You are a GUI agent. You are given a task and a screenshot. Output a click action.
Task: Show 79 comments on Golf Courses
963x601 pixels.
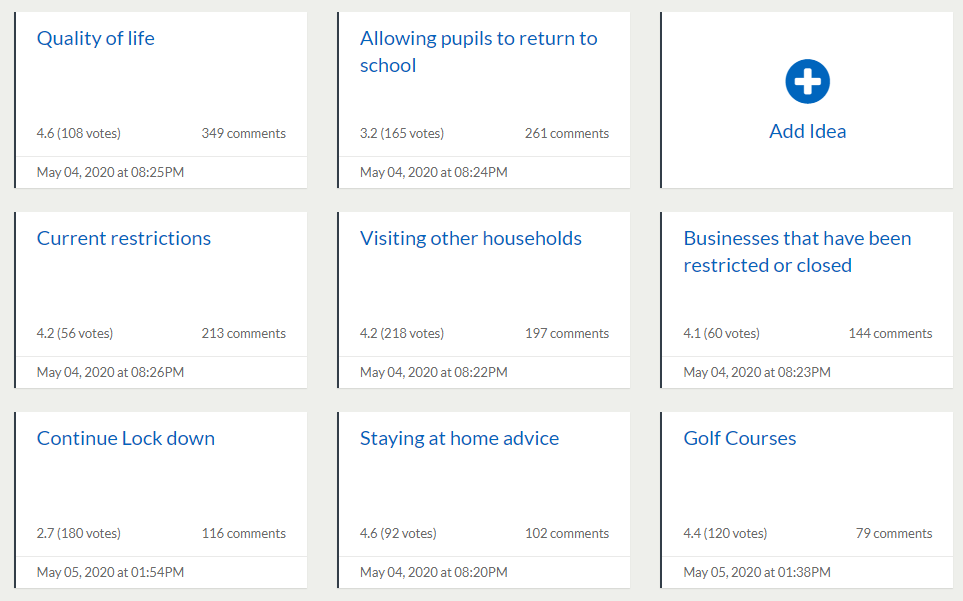point(894,534)
